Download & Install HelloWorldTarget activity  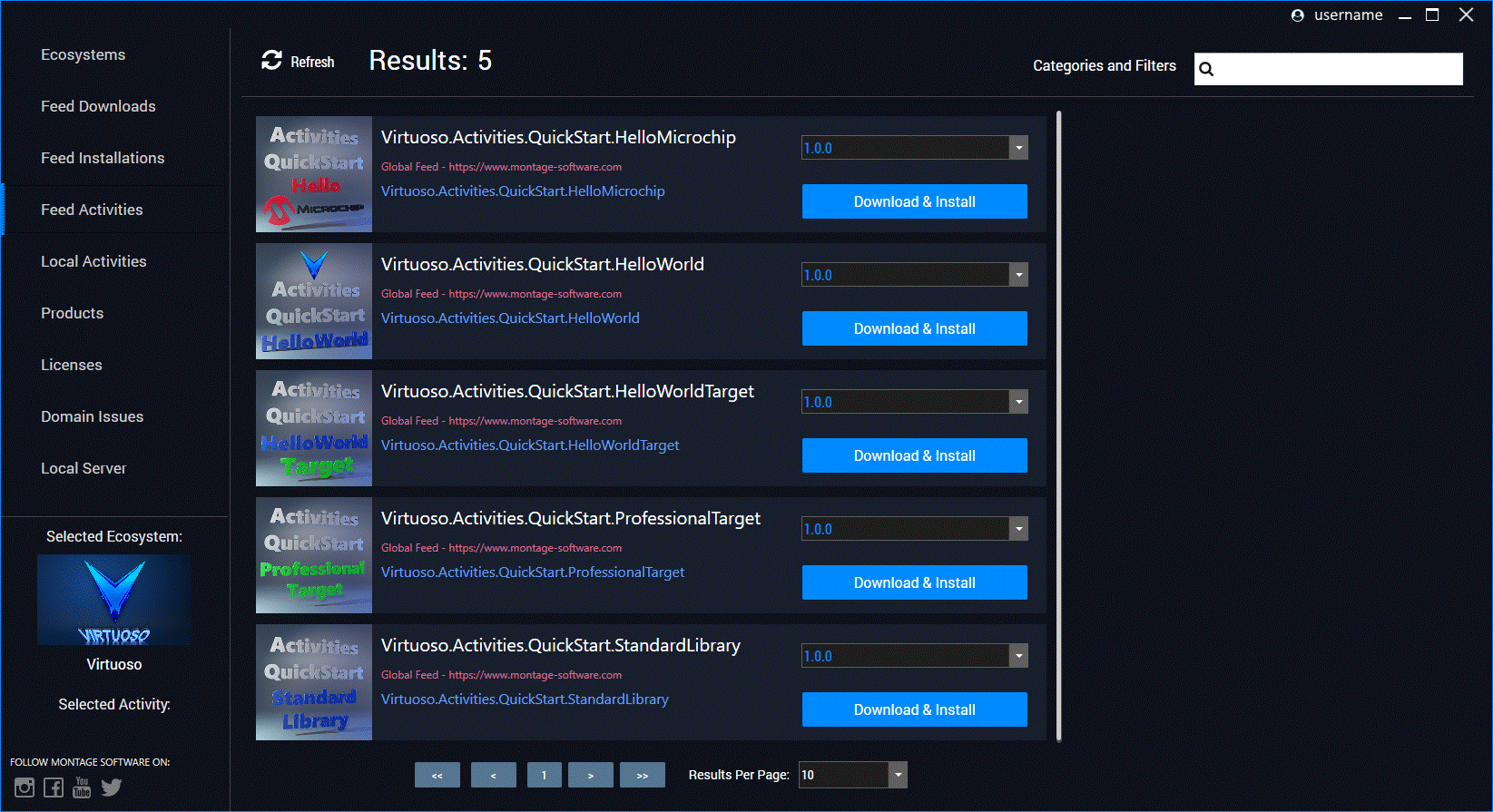click(x=915, y=455)
